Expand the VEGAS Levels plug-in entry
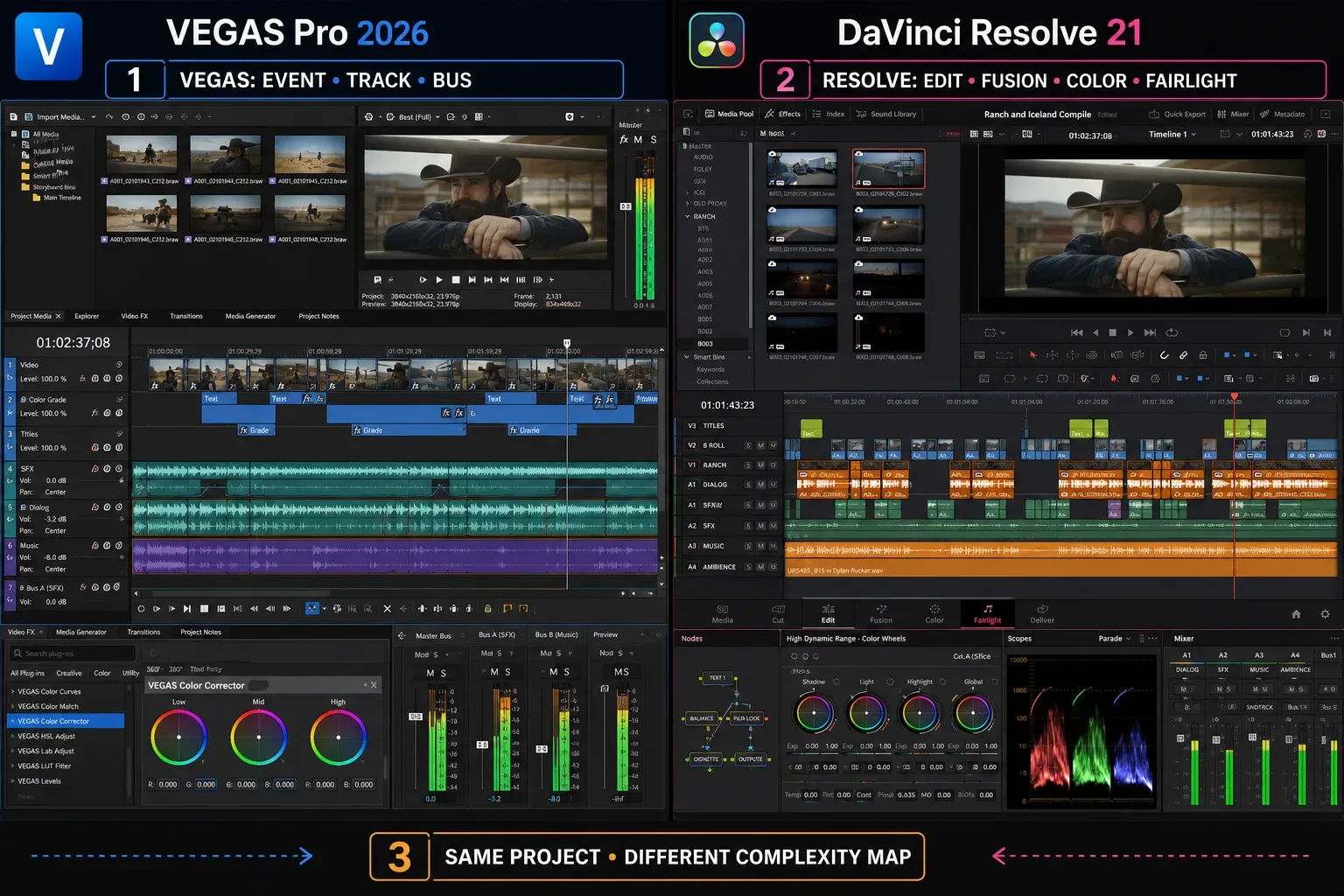This screenshot has height=896, width=1344. click(12, 781)
